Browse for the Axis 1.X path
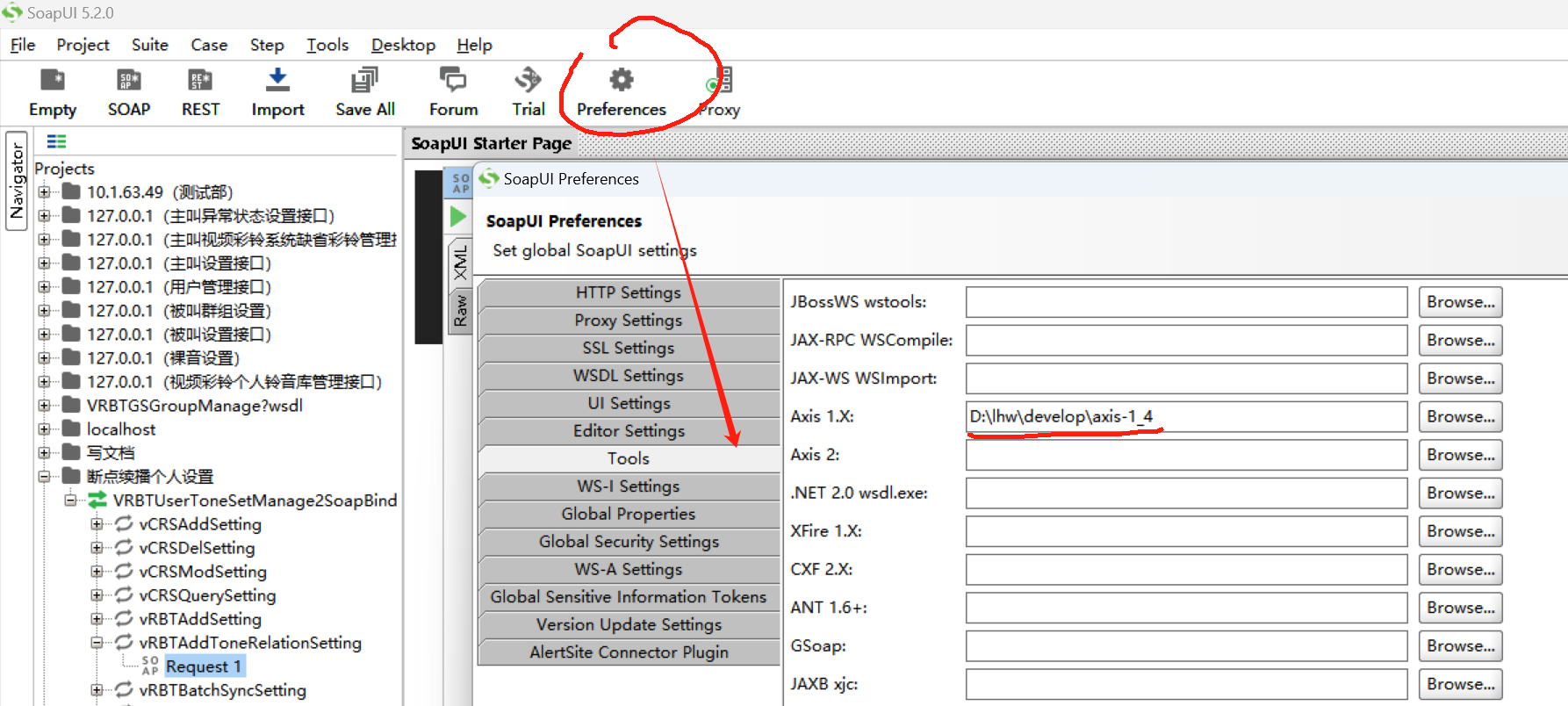The image size is (1568, 706). [1461, 416]
